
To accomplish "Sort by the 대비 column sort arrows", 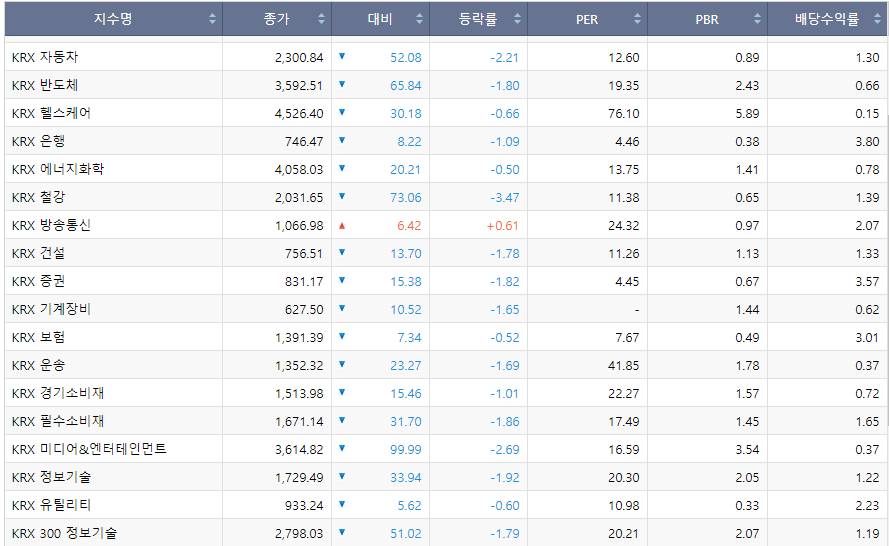I will pos(420,19).
